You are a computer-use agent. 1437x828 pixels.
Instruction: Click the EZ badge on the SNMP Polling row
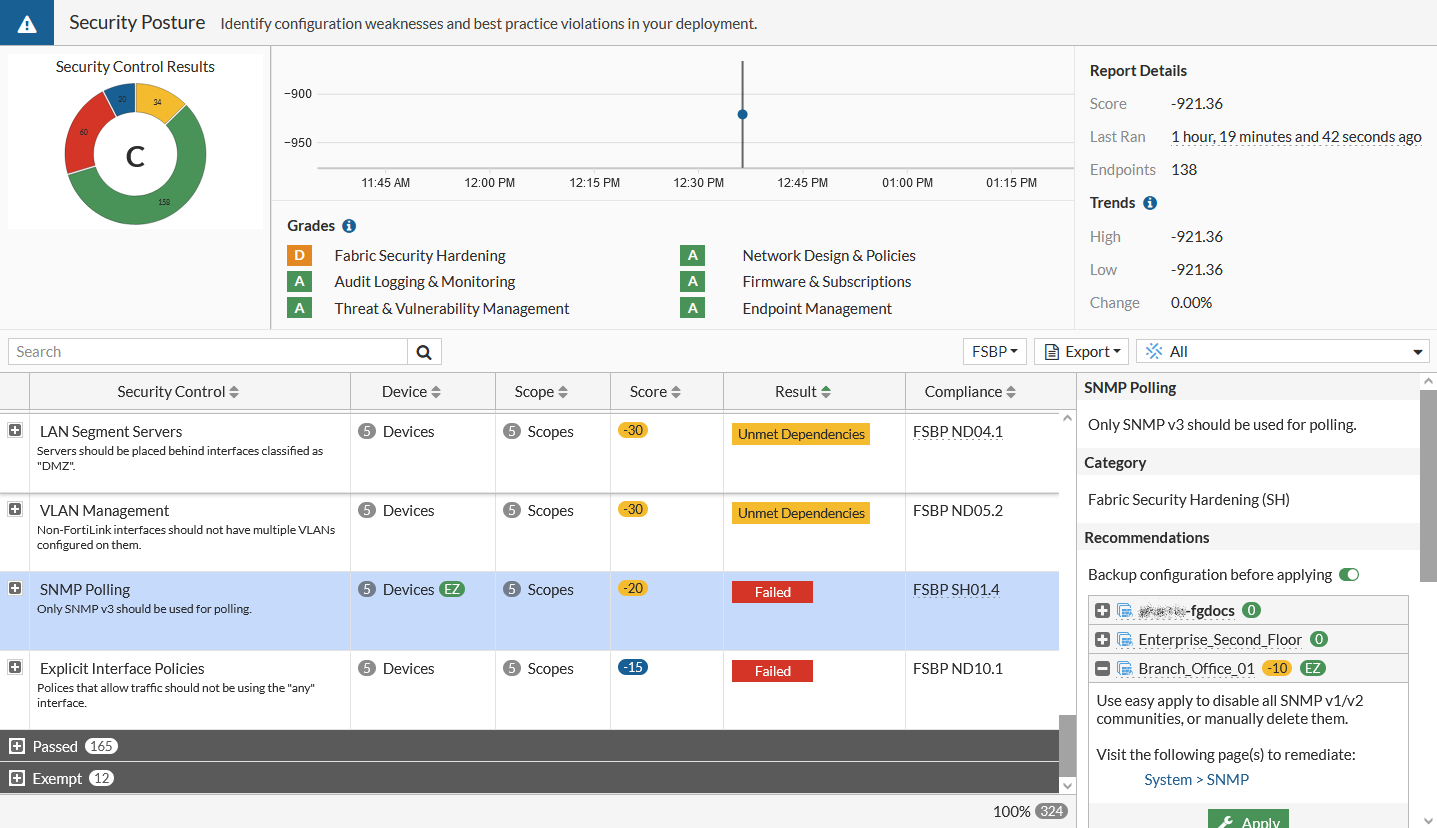[x=452, y=589]
